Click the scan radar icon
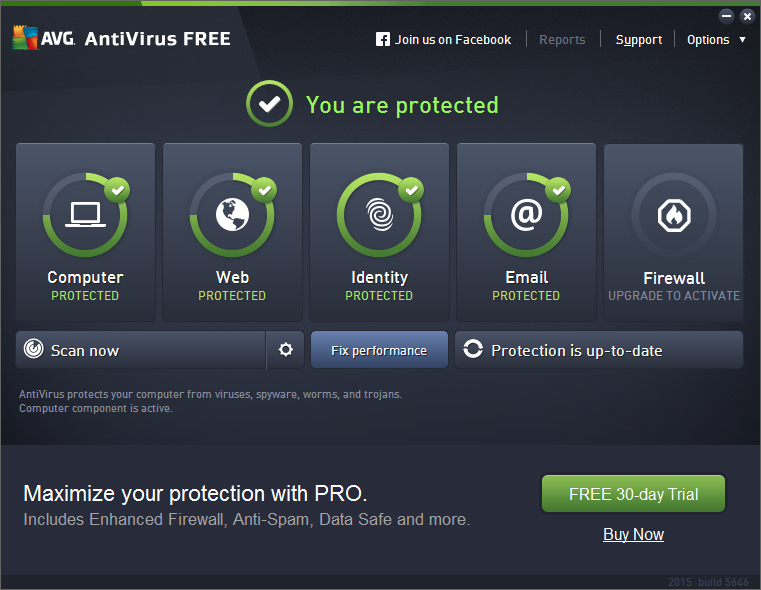761x590 pixels. (x=34, y=350)
